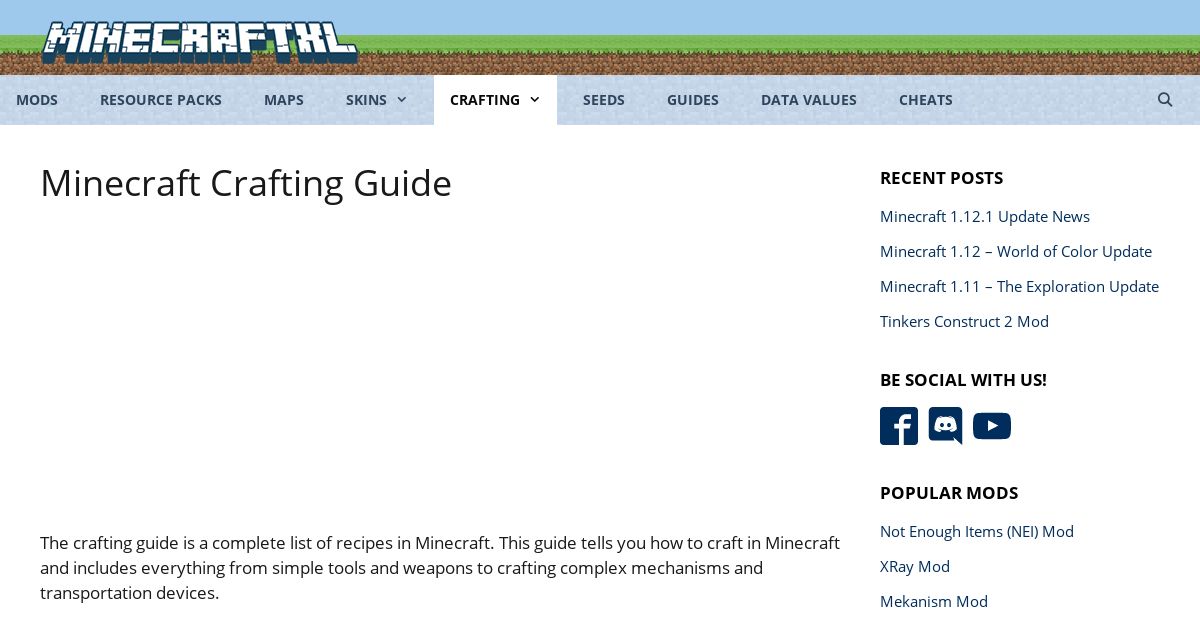Expand the Skins menu chevron
The width and height of the screenshot is (1200, 630).
[x=402, y=100]
